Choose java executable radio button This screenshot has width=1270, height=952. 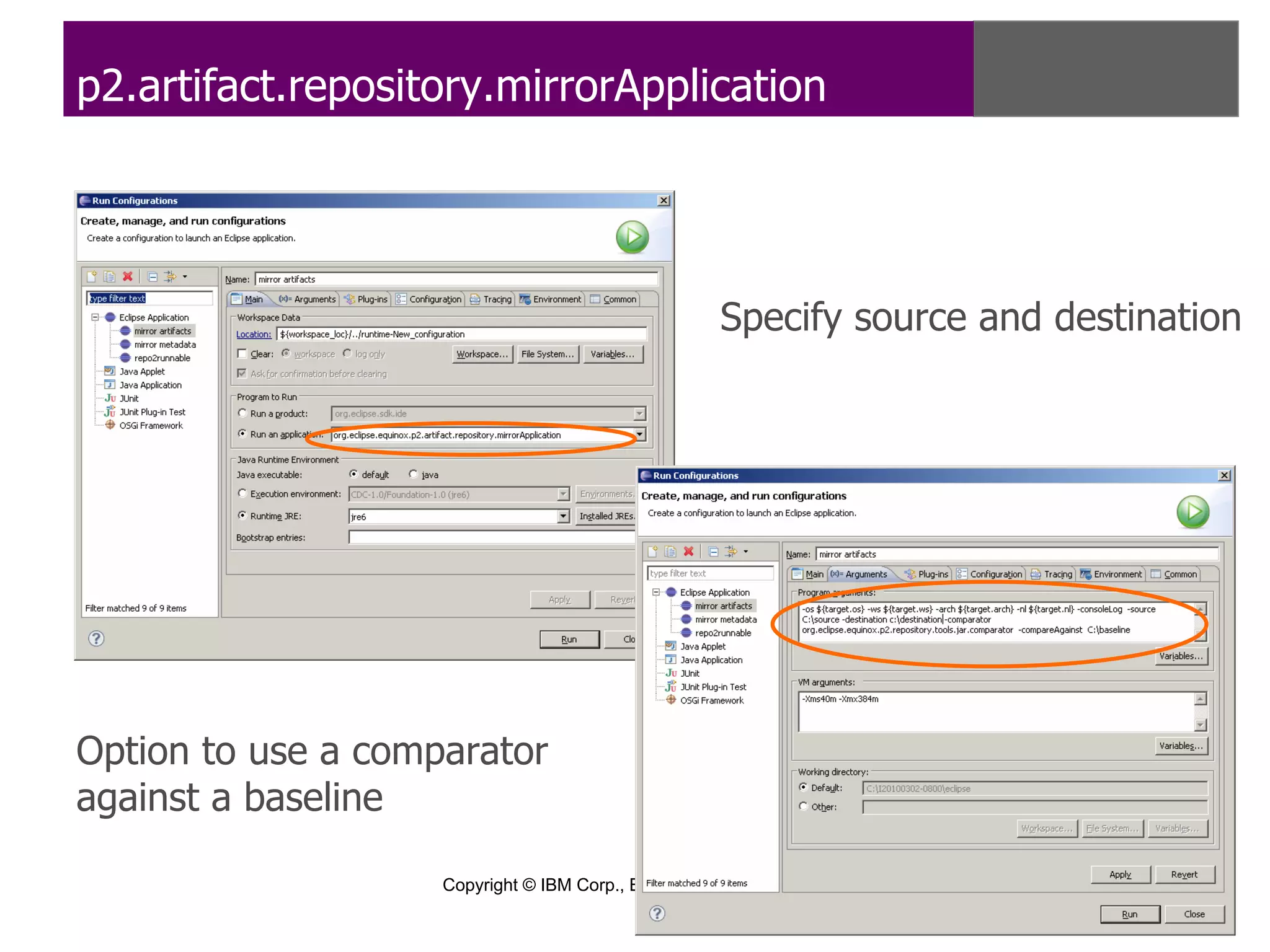point(414,474)
